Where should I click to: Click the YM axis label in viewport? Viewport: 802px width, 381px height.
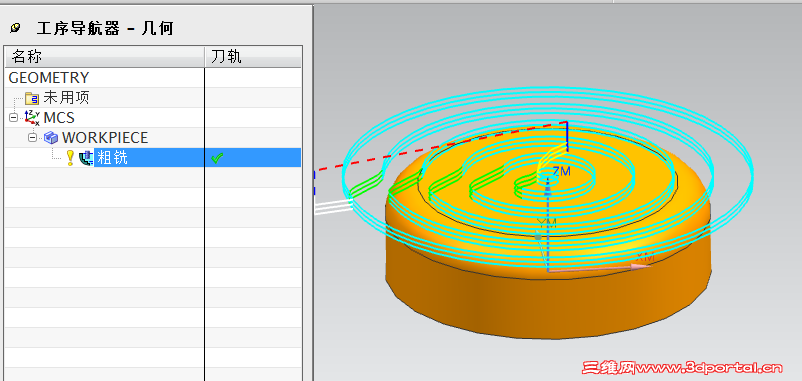point(546,222)
